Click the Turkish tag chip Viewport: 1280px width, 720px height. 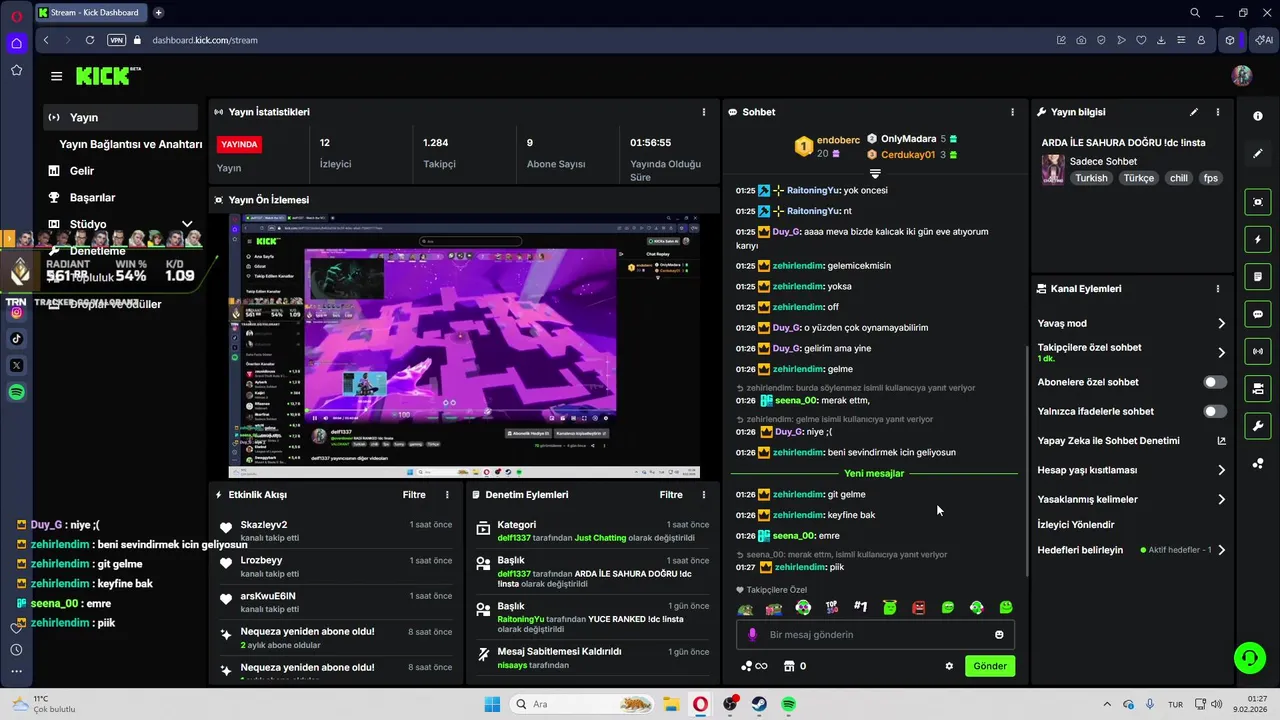pyautogui.click(x=1091, y=178)
